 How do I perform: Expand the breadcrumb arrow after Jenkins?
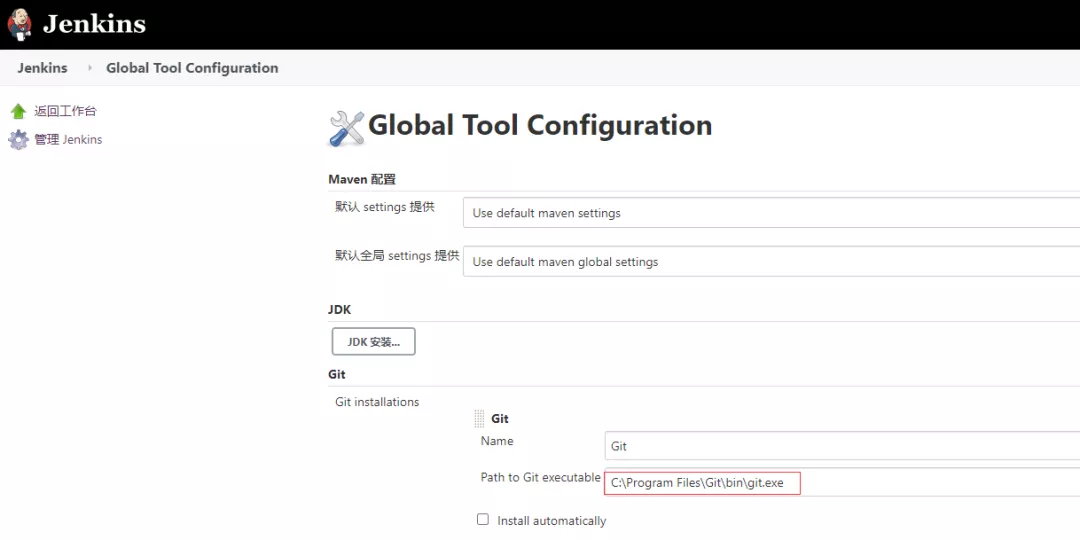(90, 68)
